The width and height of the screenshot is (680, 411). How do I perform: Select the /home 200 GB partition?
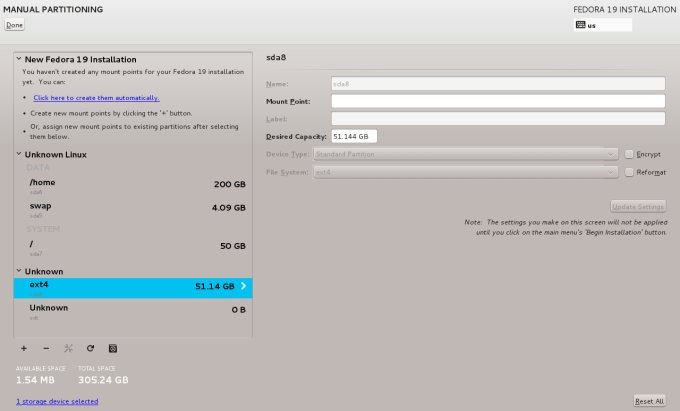tap(133, 186)
